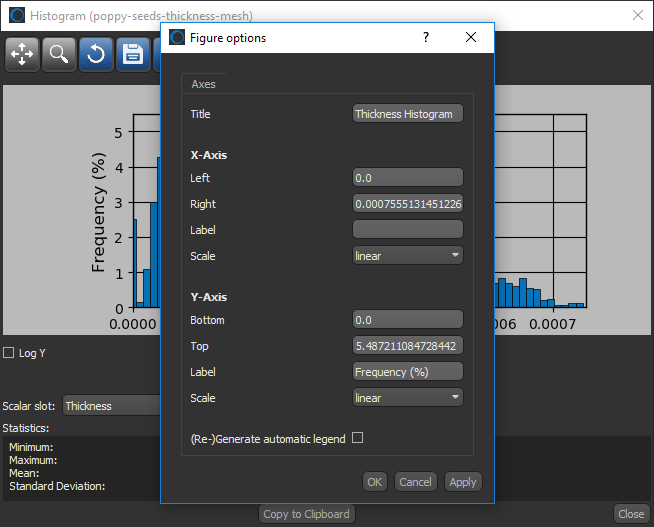Click the help question mark button

pos(426,38)
